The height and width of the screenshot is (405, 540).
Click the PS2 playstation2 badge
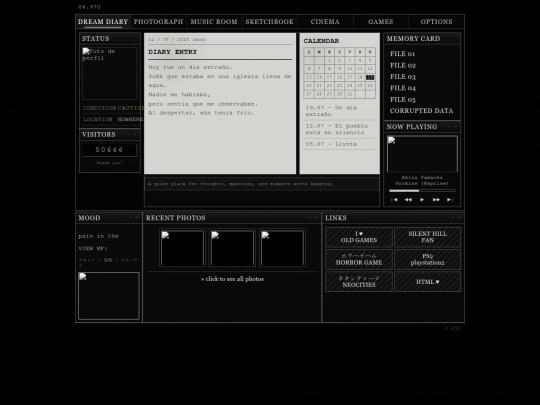[427, 259]
